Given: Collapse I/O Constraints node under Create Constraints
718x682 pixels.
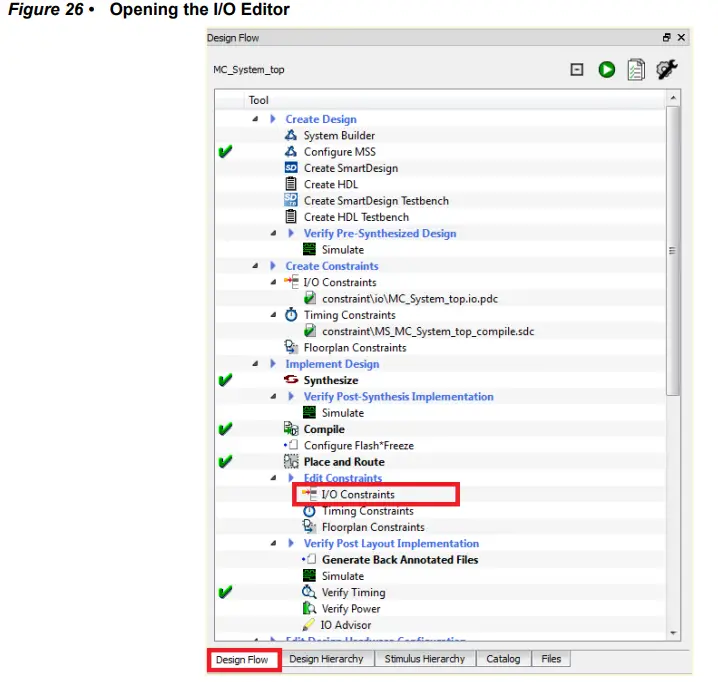Looking at the screenshot, I should [x=273, y=282].
